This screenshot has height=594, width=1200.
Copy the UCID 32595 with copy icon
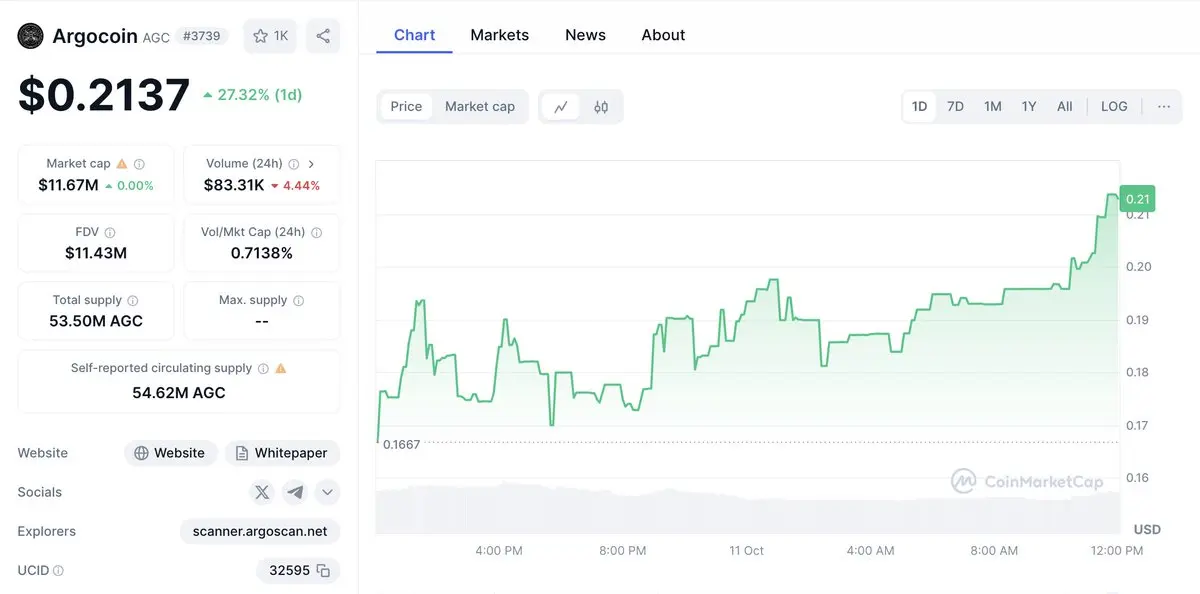(323, 571)
